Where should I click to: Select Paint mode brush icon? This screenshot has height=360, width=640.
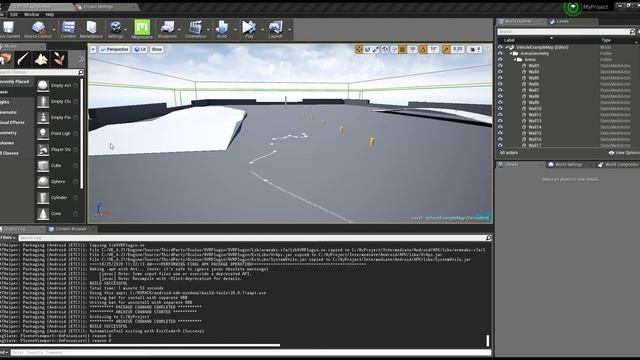pos(23,59)
